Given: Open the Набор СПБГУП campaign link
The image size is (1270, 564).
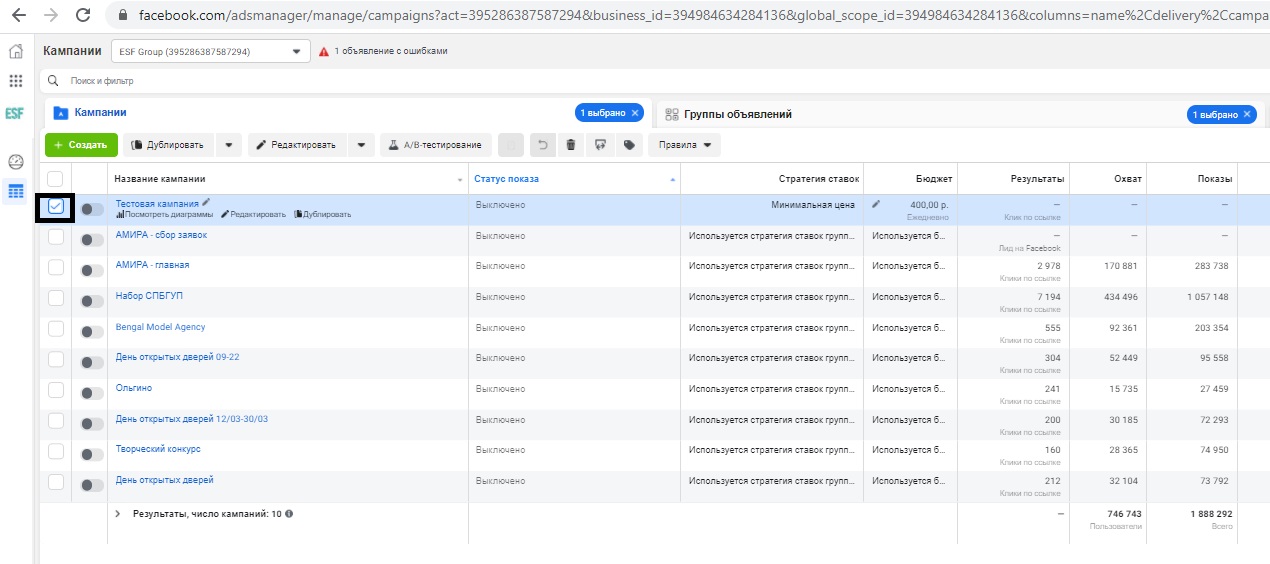Looking at the screenshot, I should point(149,296).
